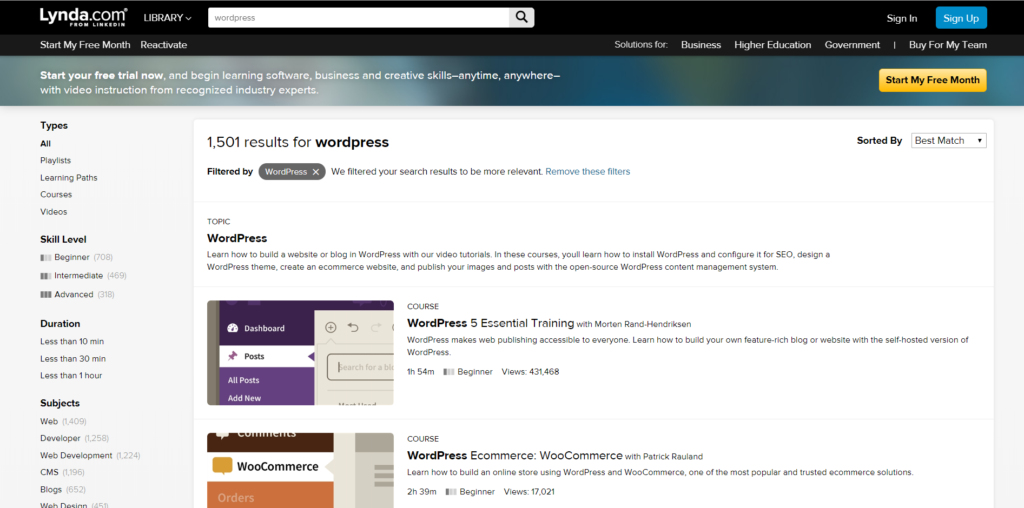This screenshot has width=1024, height=508.
Task: Click the blue Sign Up button
Action: click(x=961, y=18)
